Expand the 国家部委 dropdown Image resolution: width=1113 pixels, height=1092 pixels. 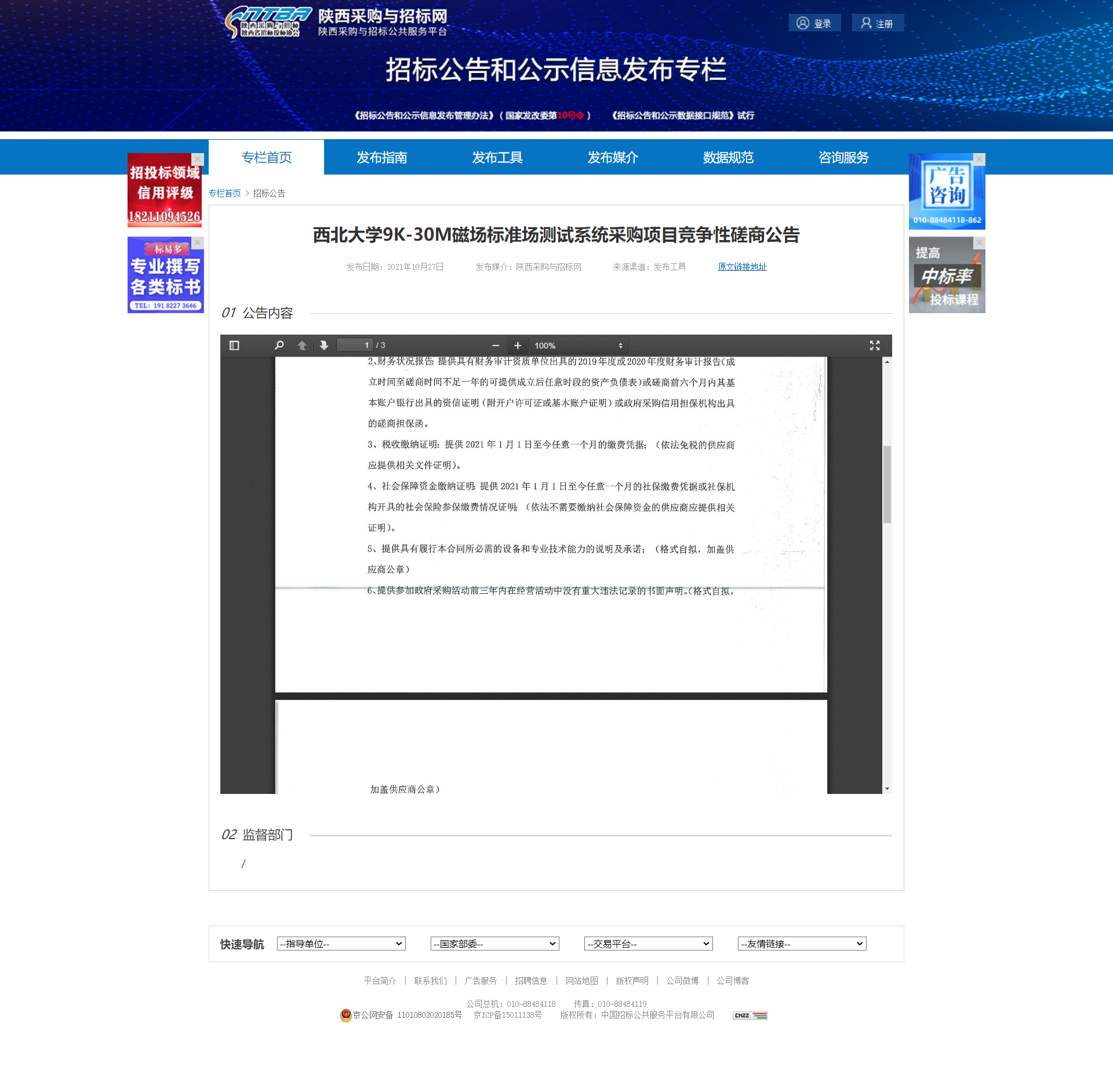pos(494,944)
